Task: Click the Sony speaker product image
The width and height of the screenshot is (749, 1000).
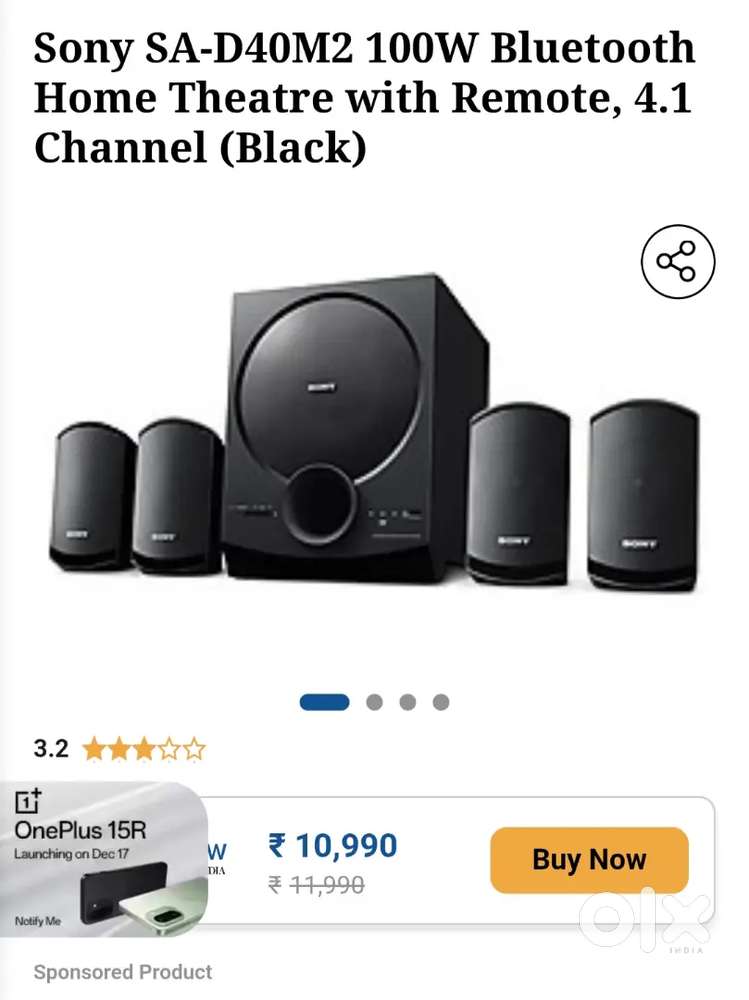Action: [374, 431]
